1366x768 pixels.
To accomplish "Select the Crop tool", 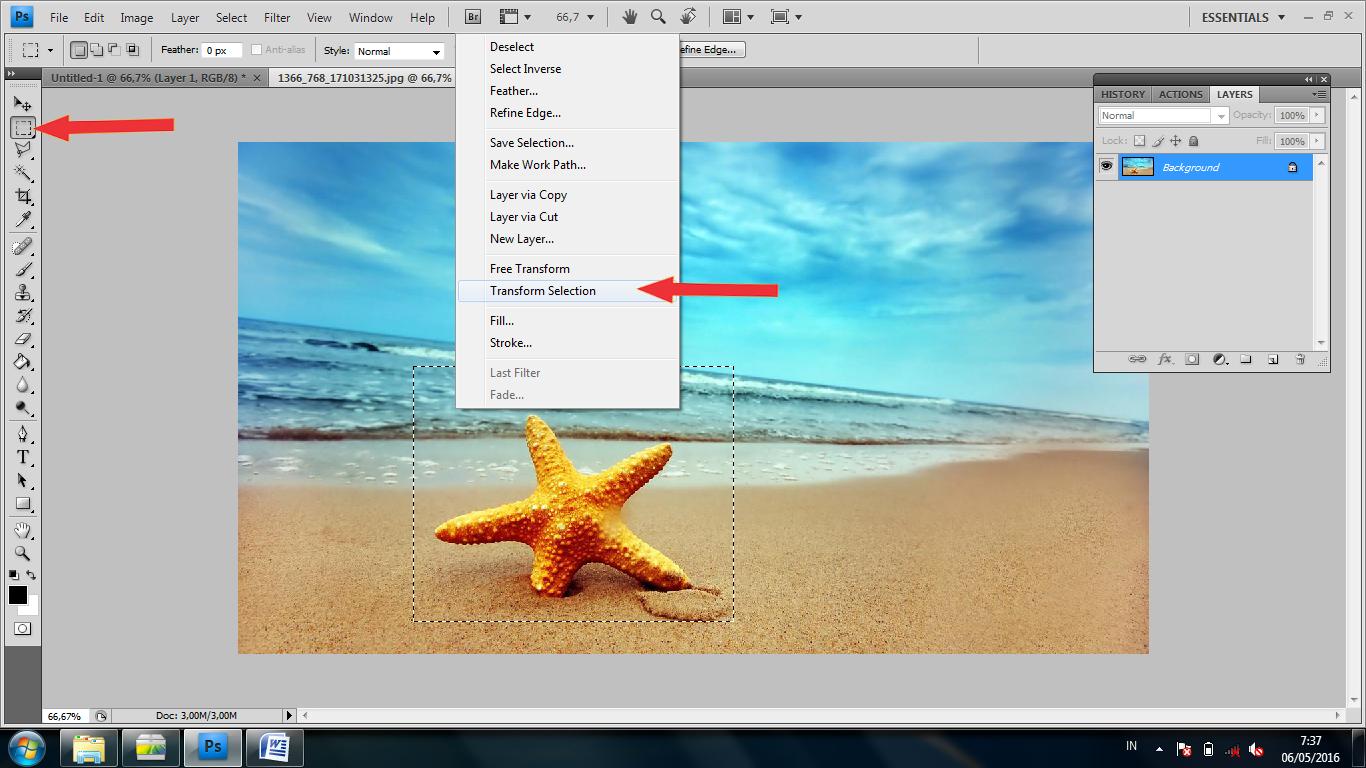I will tap(23, 196).
